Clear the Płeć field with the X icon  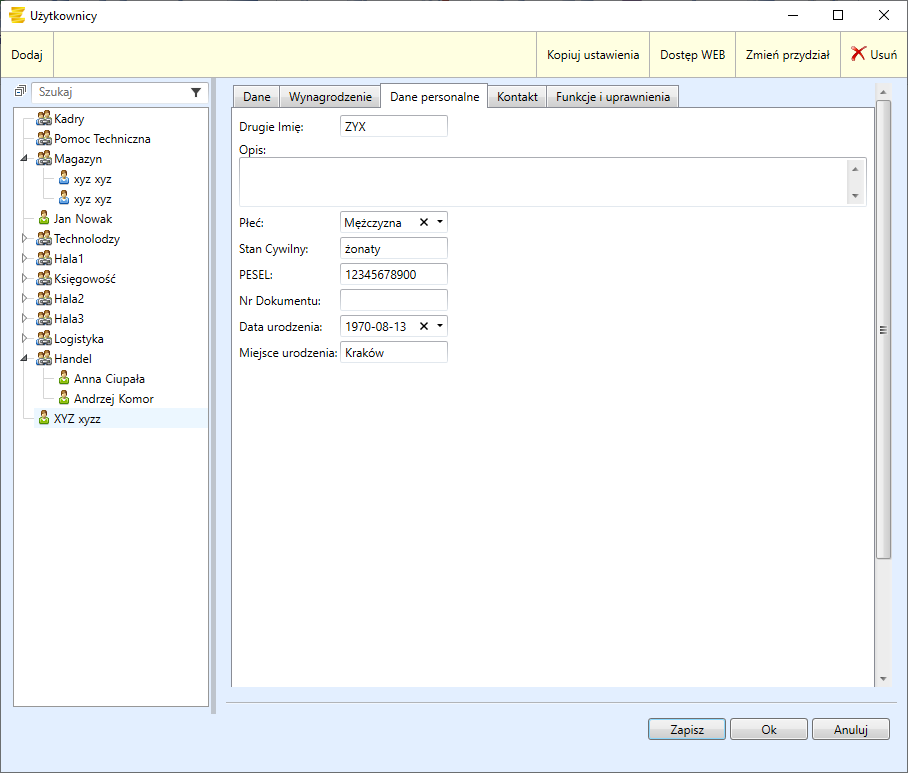click(x=423, y=223)
